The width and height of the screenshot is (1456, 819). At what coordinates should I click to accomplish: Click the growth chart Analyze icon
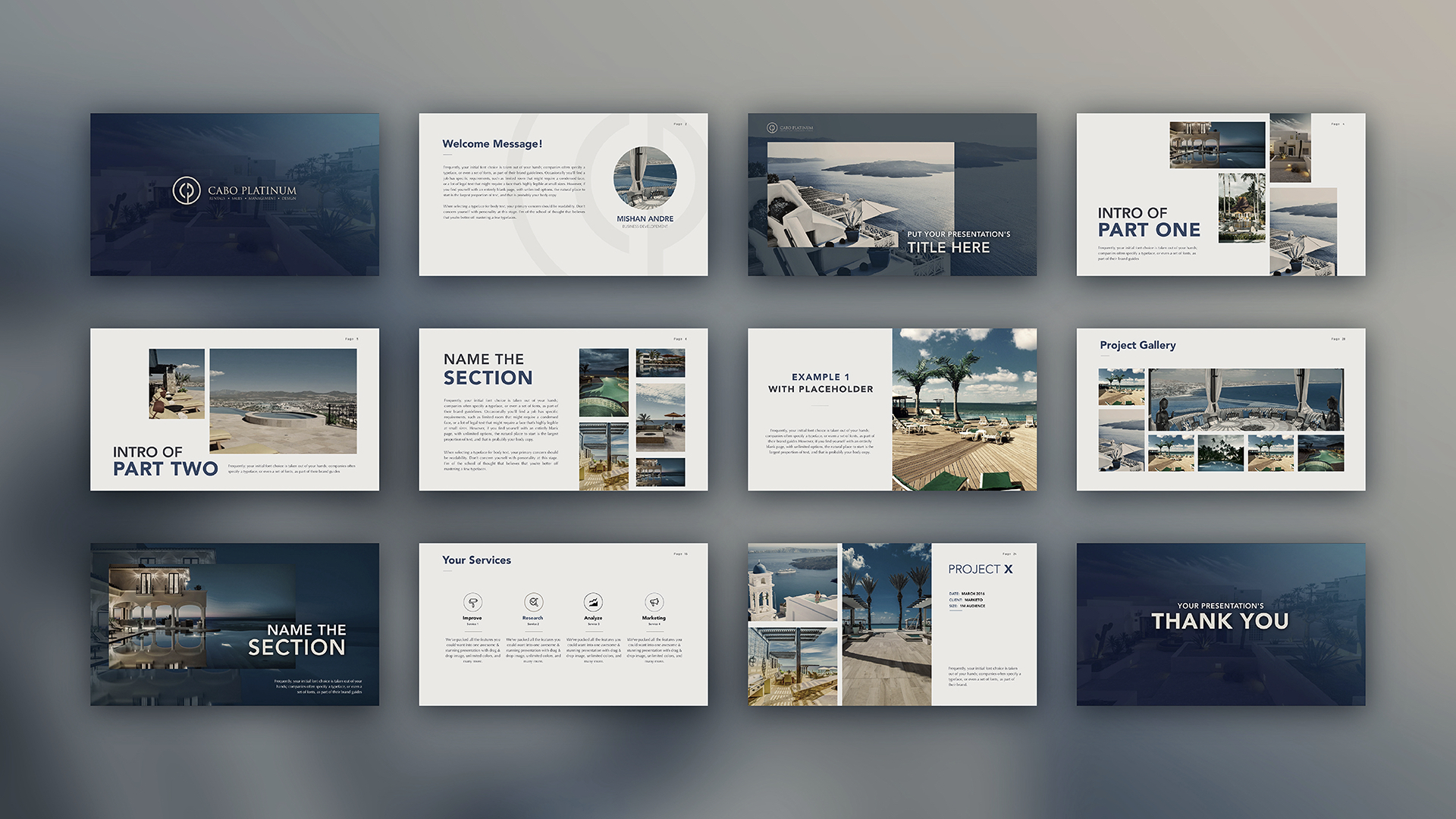(x=593, y=602)
